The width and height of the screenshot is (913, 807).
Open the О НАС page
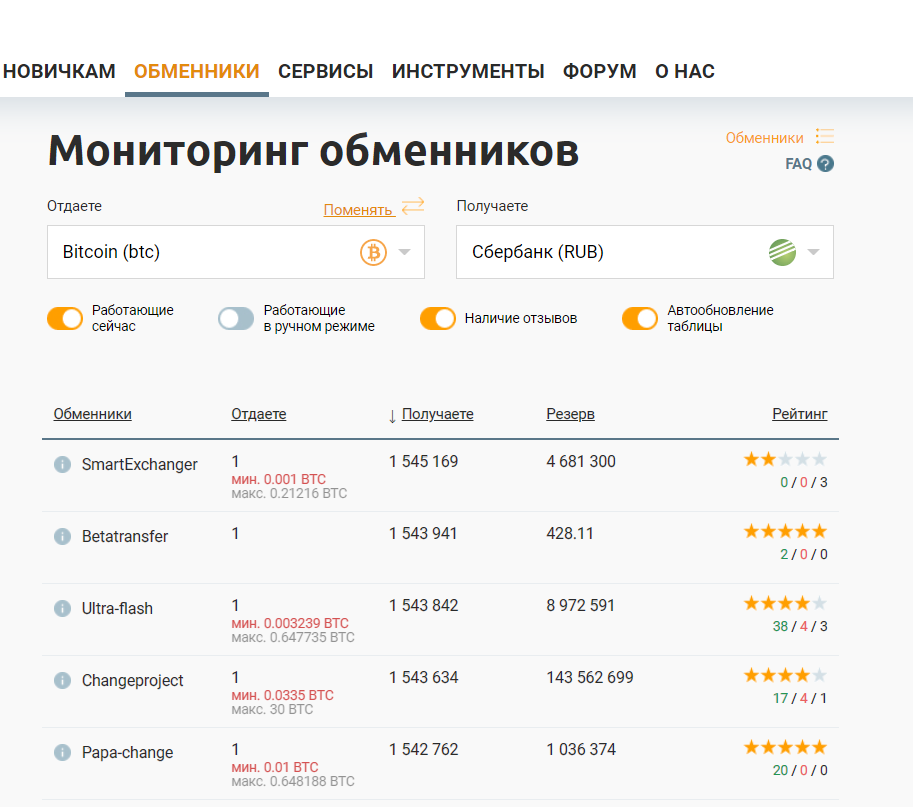(x=685, y=72)
